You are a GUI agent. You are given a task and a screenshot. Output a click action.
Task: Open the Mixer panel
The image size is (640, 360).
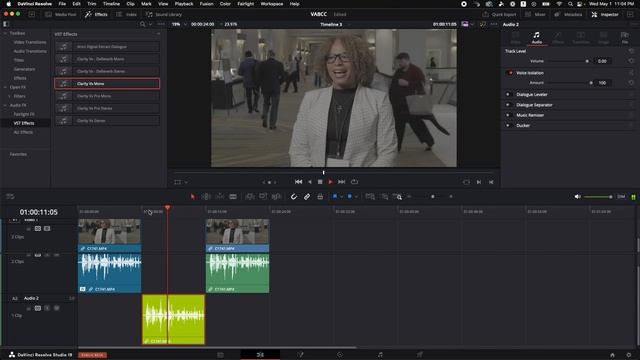535,14
